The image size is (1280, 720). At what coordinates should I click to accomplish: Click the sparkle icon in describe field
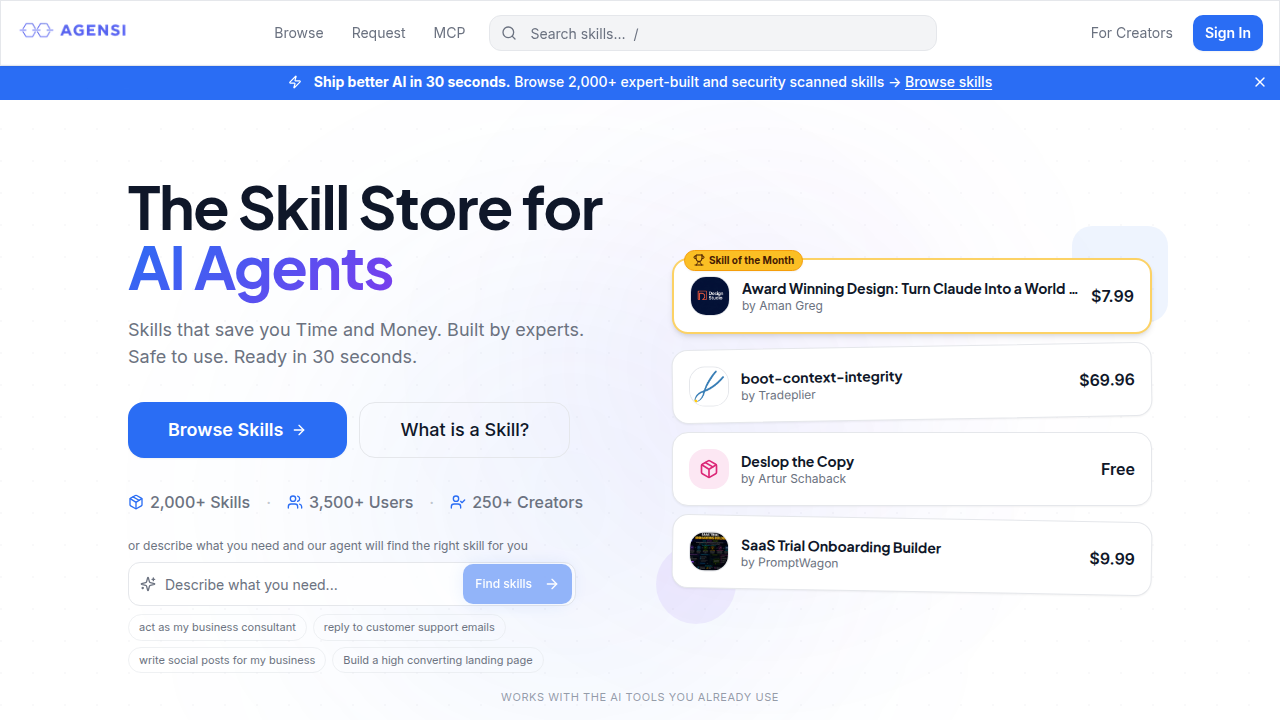[x=148, y=584]
